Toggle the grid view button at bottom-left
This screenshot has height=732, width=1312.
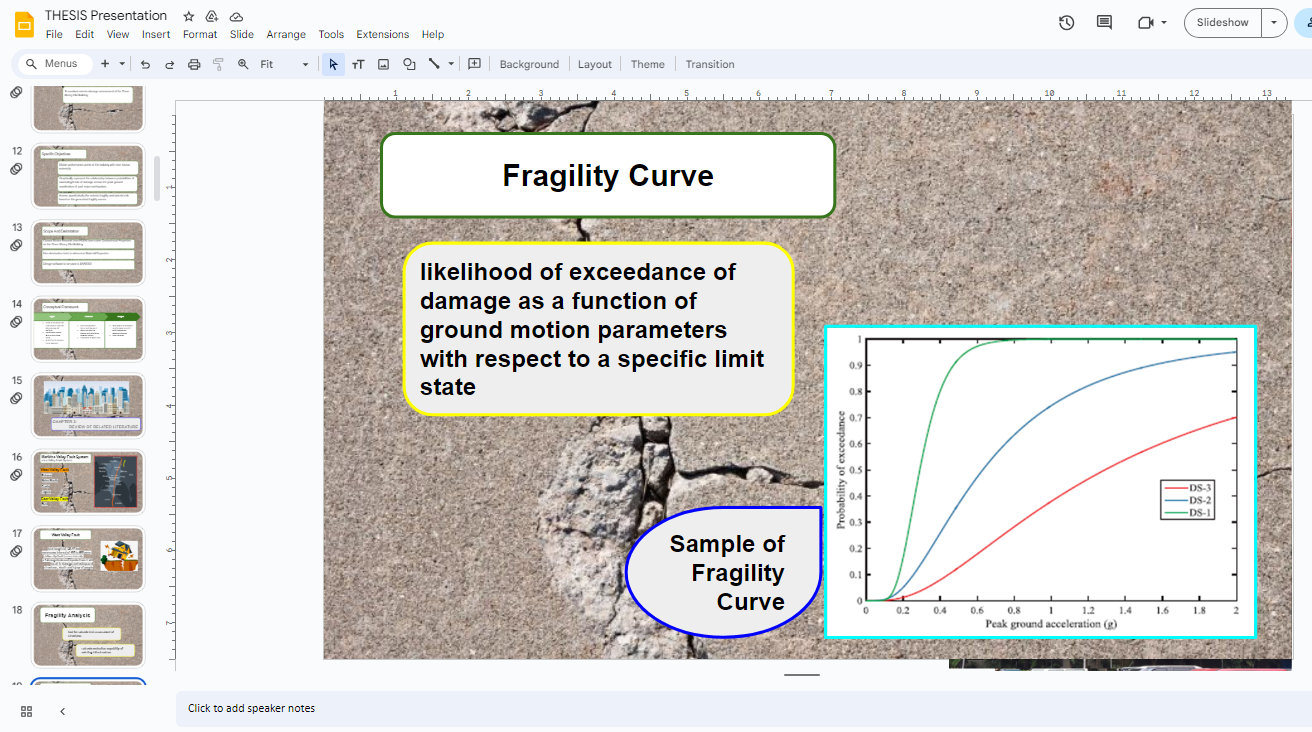(26, 711)
